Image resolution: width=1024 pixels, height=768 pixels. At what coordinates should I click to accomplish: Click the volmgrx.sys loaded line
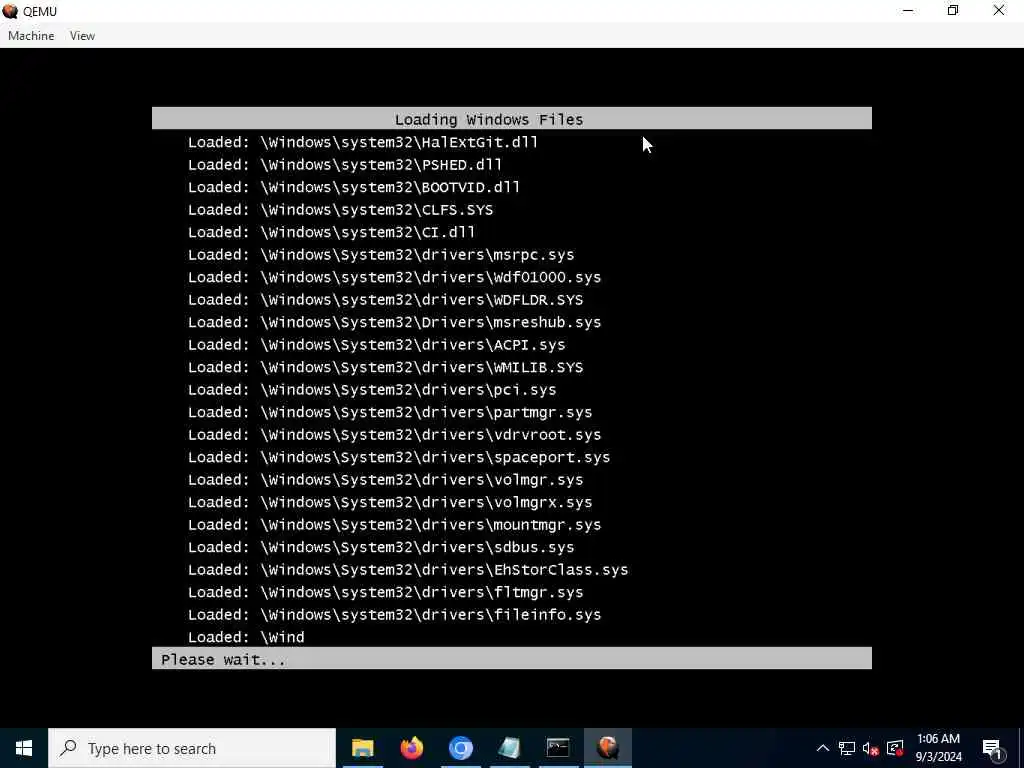point(391,503)
